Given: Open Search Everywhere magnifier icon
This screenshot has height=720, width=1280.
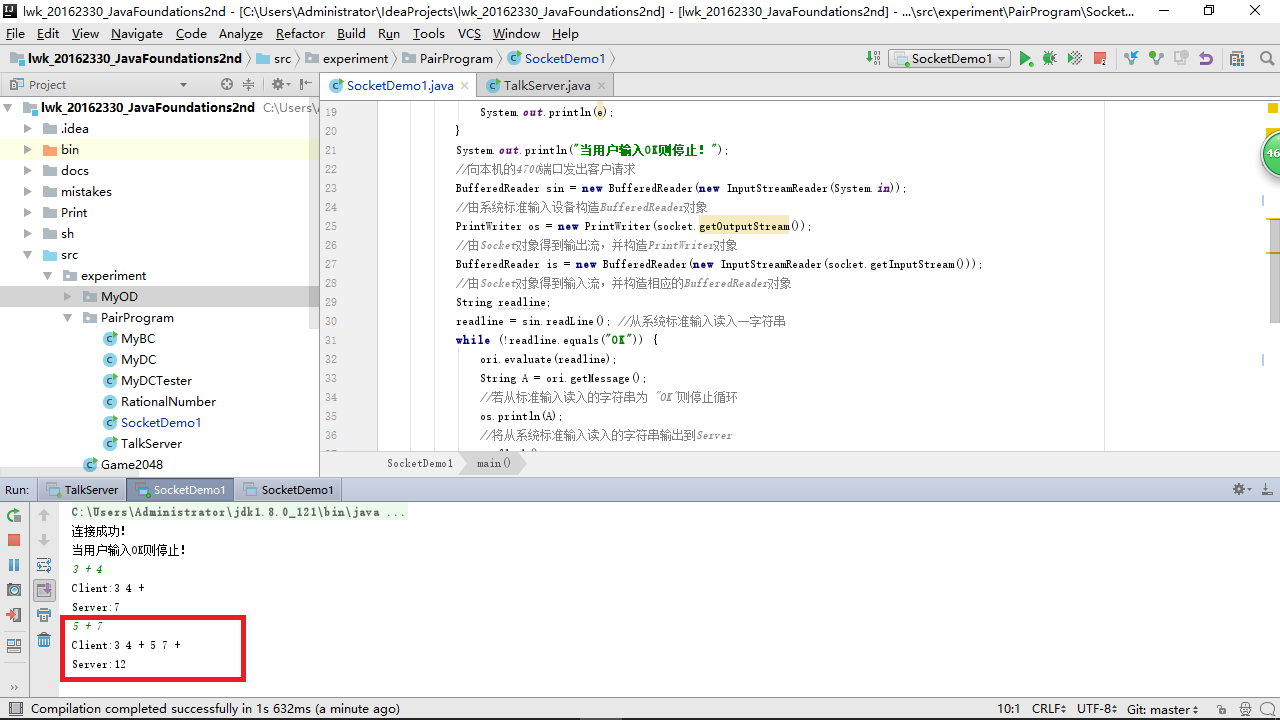Looking at the screenshot, I should (x=1266, y=59).
